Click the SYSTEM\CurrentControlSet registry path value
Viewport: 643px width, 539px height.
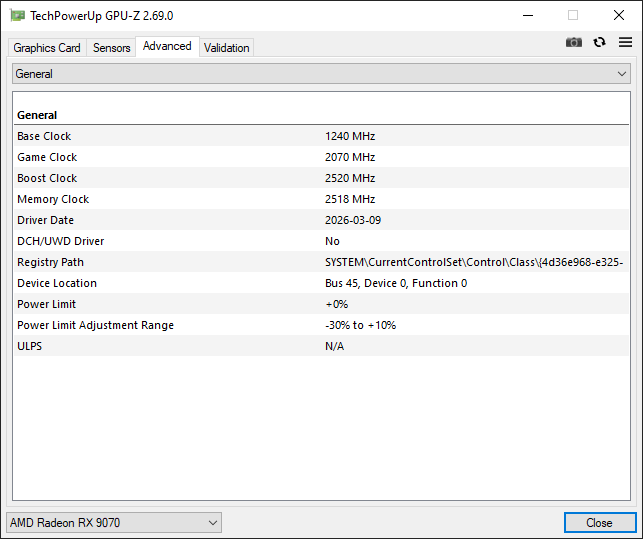click(474, 262)
